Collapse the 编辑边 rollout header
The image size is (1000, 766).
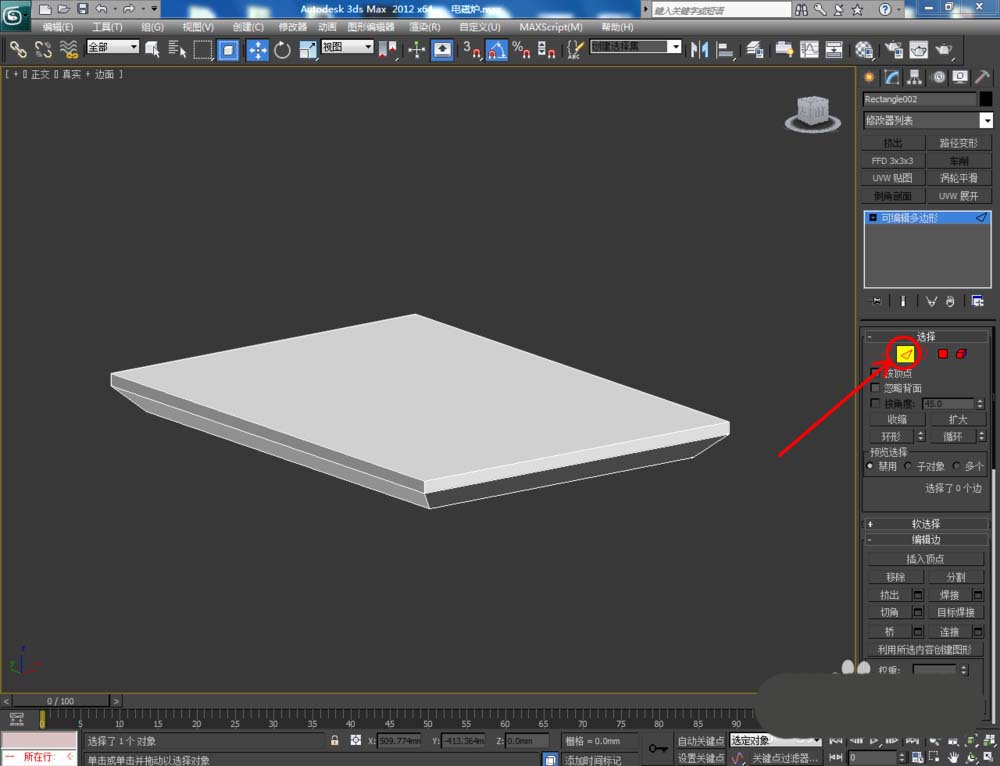point(926,540)
